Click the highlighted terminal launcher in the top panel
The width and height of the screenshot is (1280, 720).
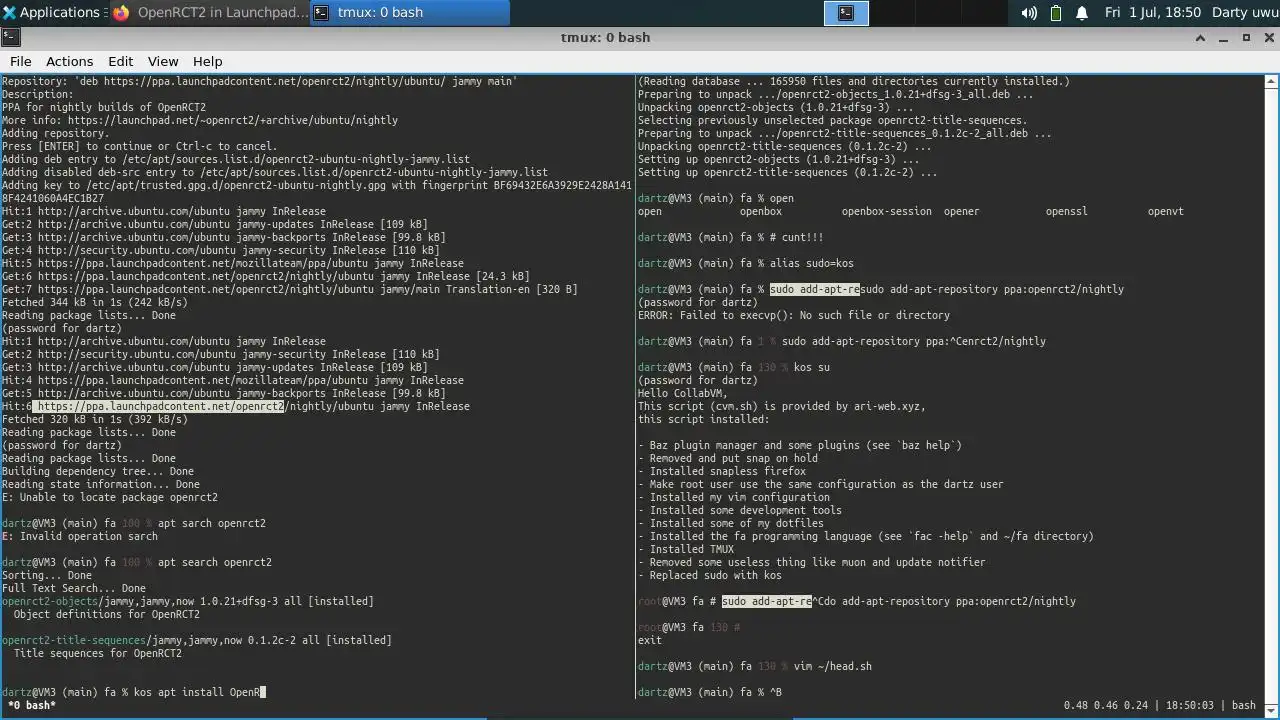[846, 13]
